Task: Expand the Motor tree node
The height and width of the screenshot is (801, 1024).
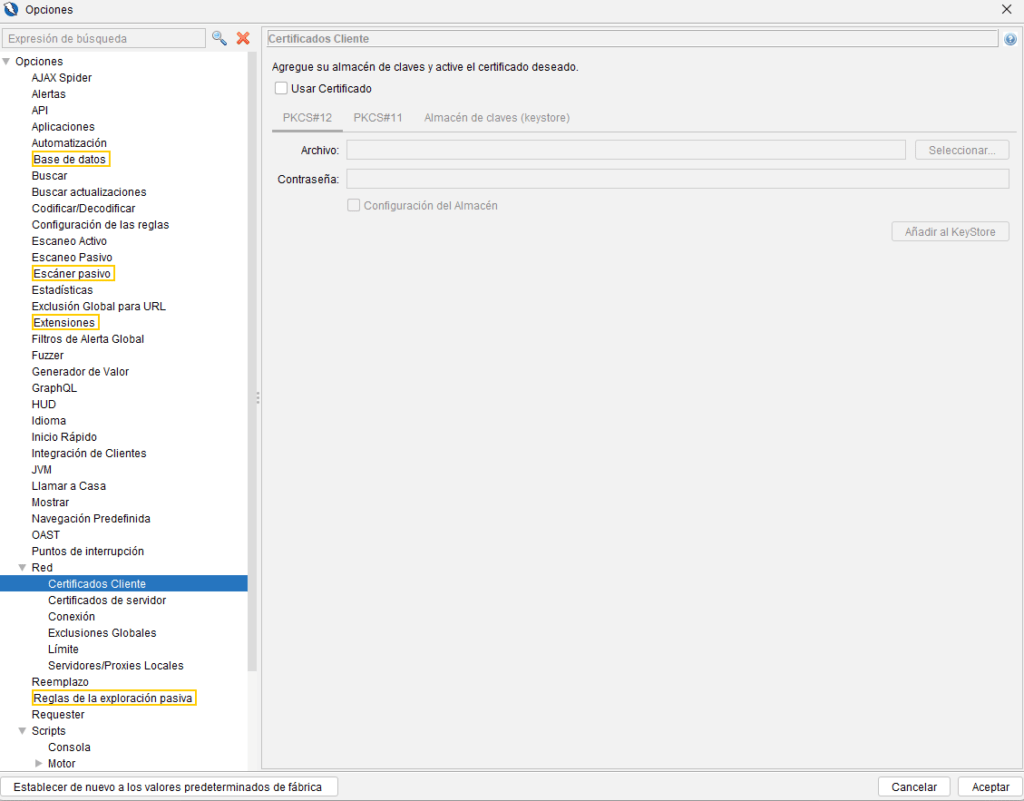Action: click(39, 764)
